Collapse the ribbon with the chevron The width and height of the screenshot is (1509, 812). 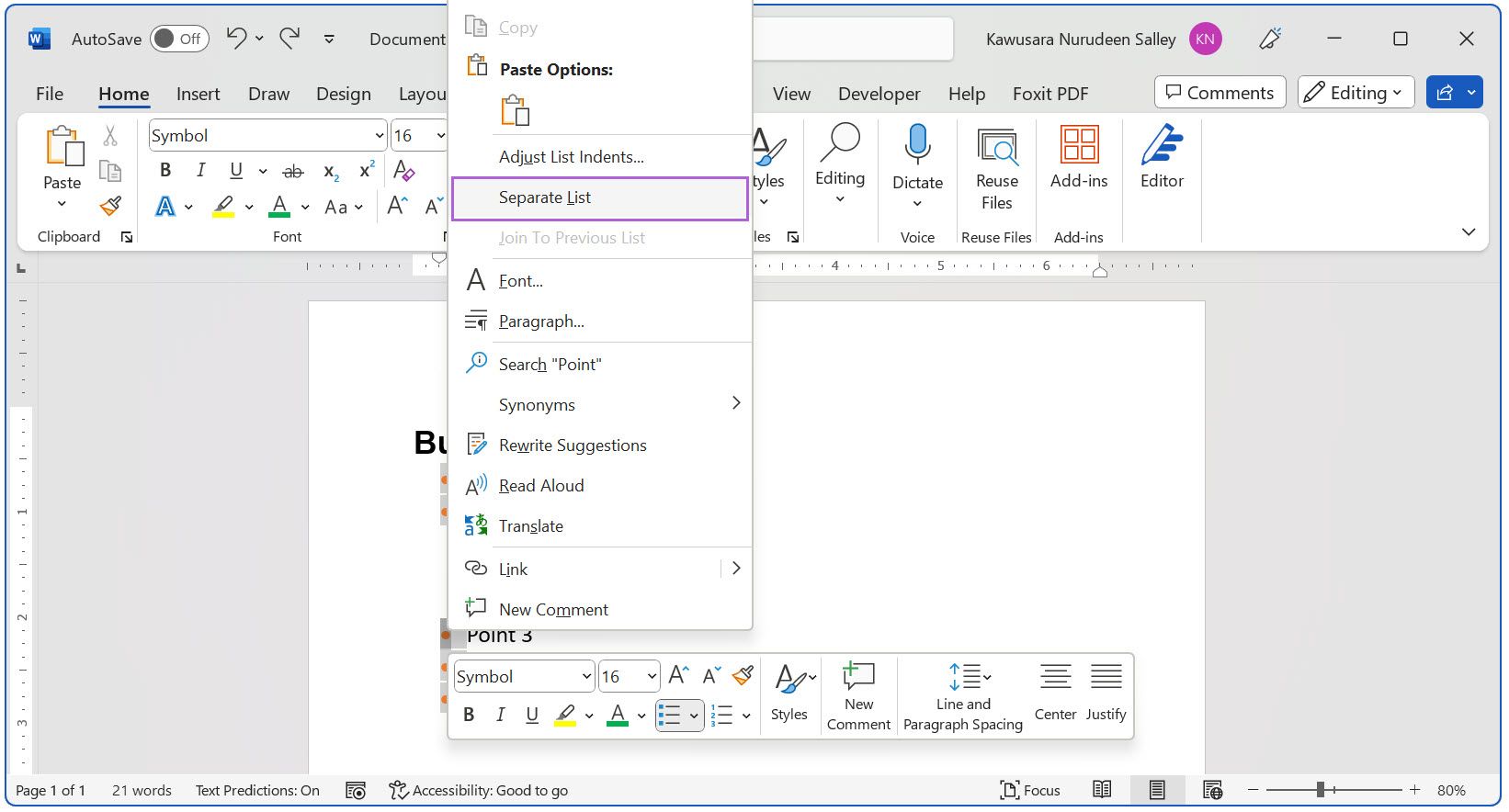coord(1469,232)
